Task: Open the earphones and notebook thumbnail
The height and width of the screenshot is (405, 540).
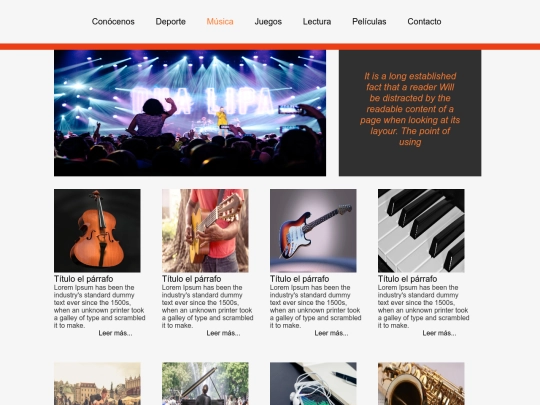Action: tap(313, 384)
